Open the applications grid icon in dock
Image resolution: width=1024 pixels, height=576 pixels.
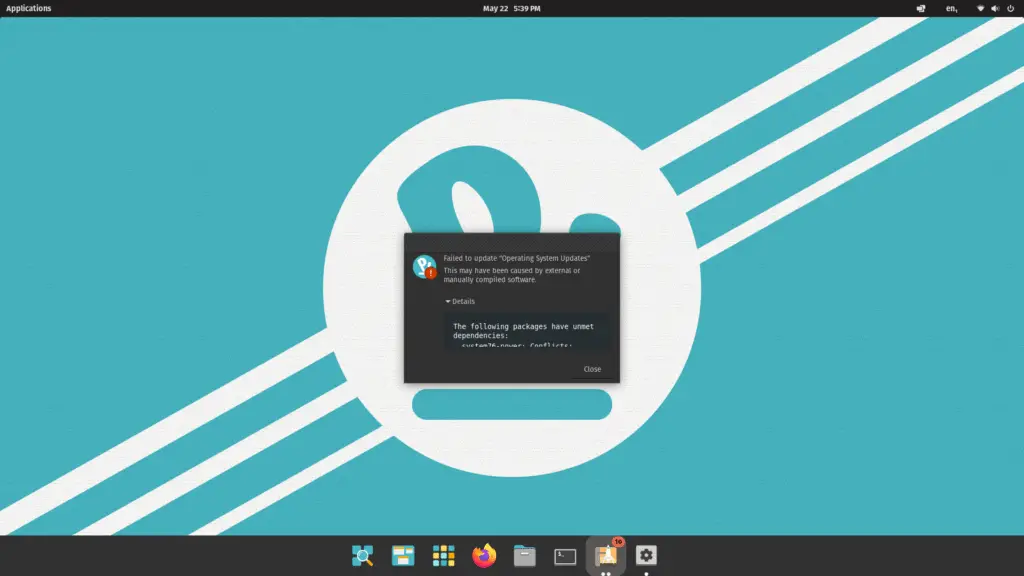point(443,556)
